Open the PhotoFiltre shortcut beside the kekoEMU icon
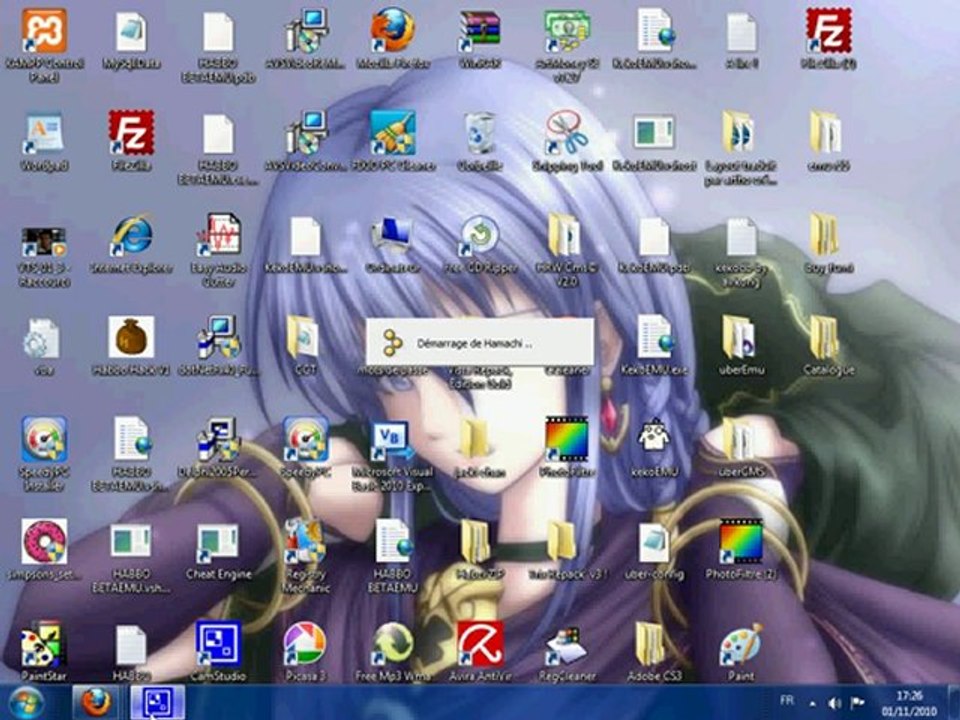The height and width of the screenshot is (720, 960). coord(568,440)
